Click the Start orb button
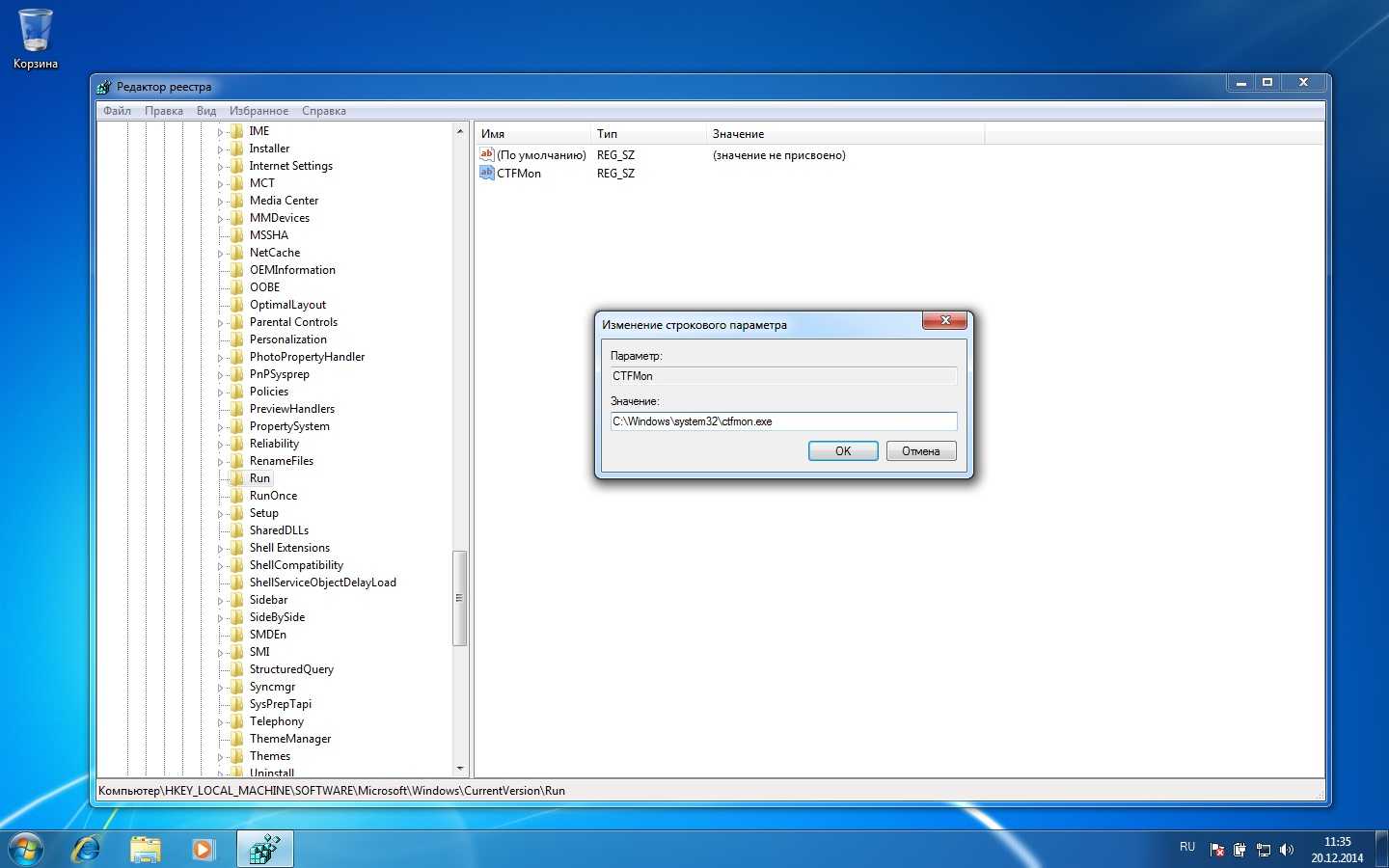This screenshot has width=1389, height=868. (26, 849)
